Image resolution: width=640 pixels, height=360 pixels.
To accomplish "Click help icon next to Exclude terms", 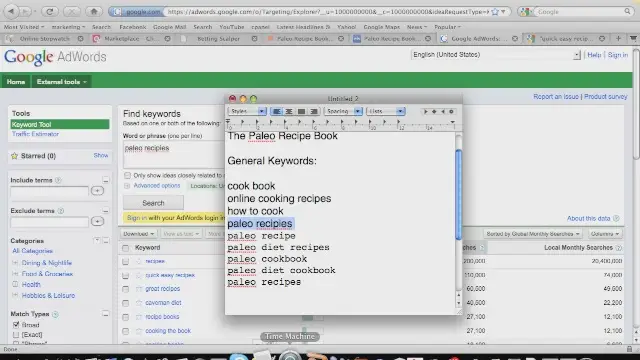I will pos(61,211).
